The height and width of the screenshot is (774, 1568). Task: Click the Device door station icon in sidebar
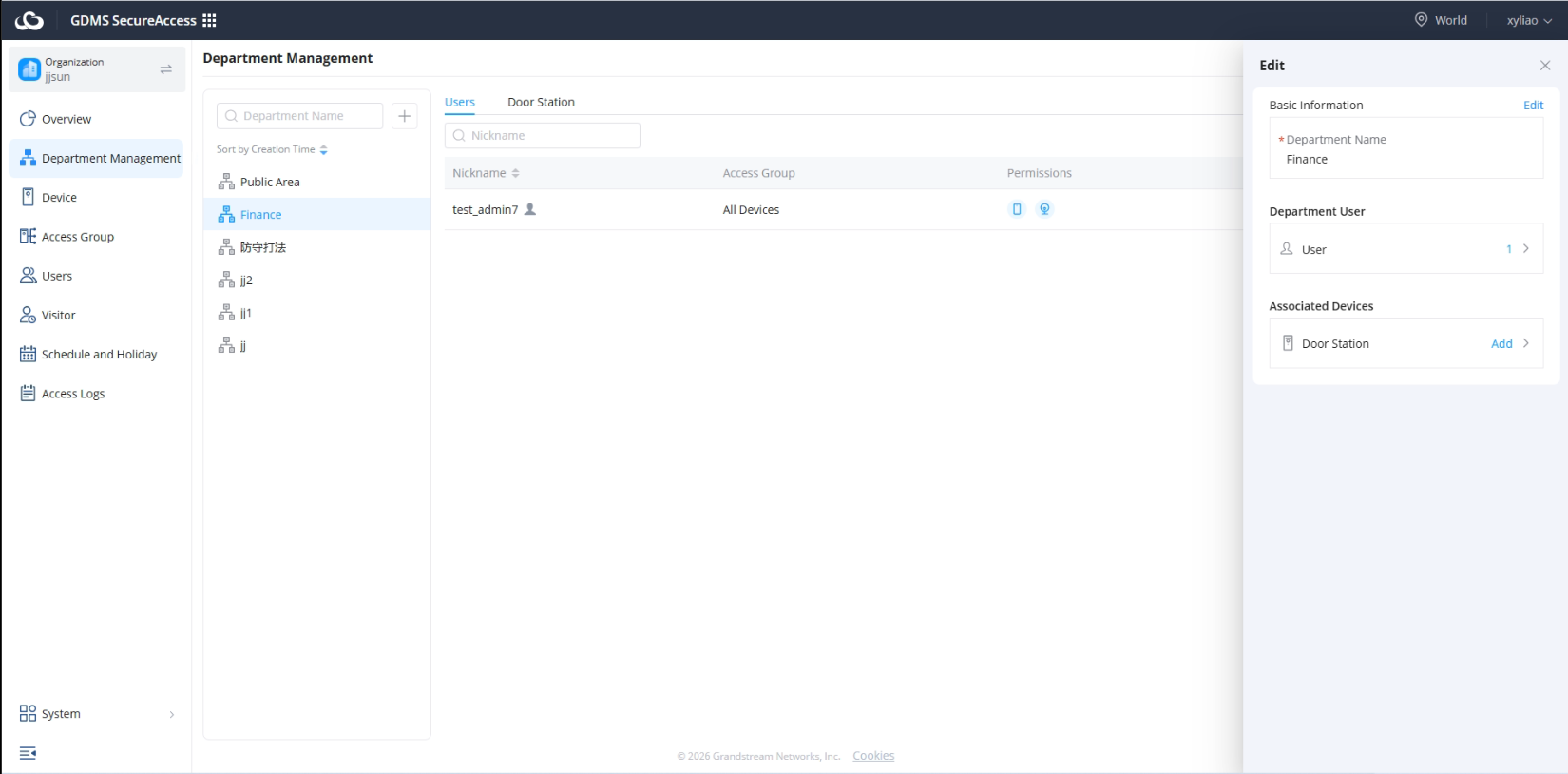[28, 197]
